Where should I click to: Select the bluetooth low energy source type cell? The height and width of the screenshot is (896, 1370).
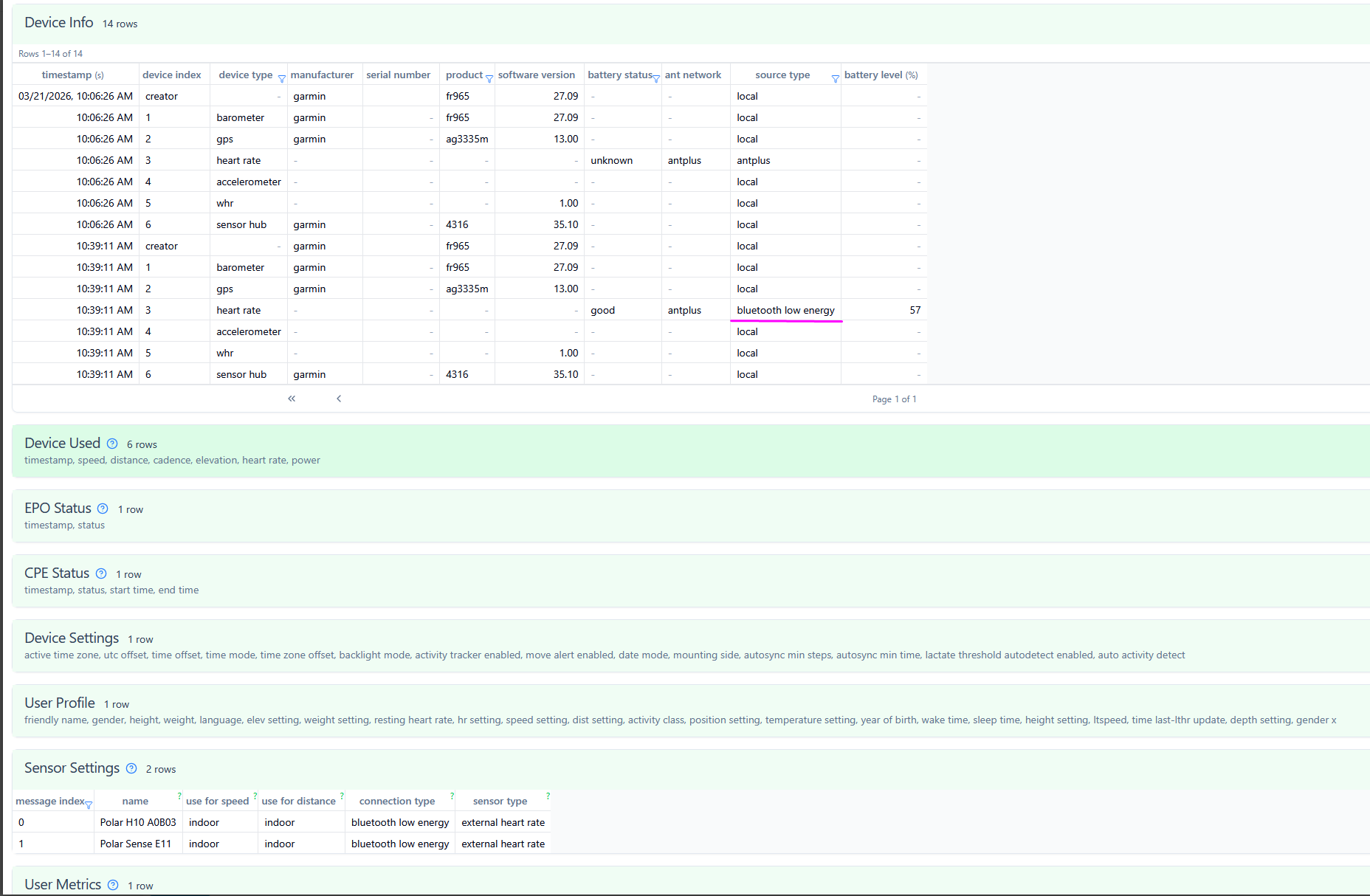point(785,311)
